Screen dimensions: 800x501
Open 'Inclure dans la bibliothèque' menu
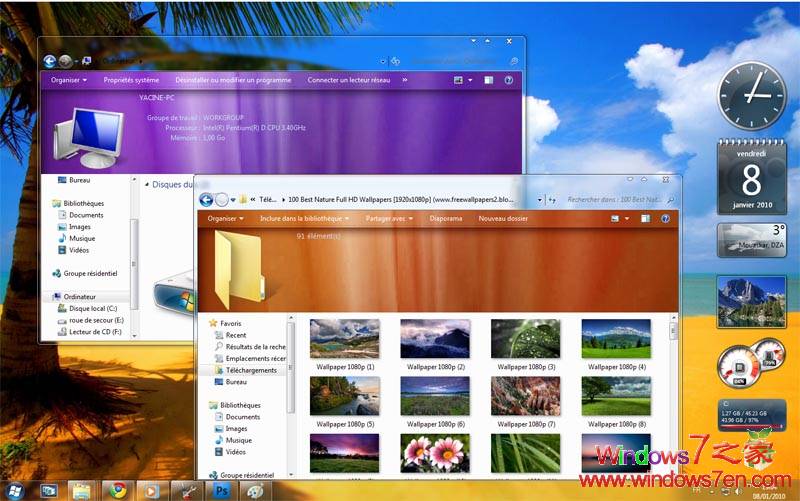[304, 218]
